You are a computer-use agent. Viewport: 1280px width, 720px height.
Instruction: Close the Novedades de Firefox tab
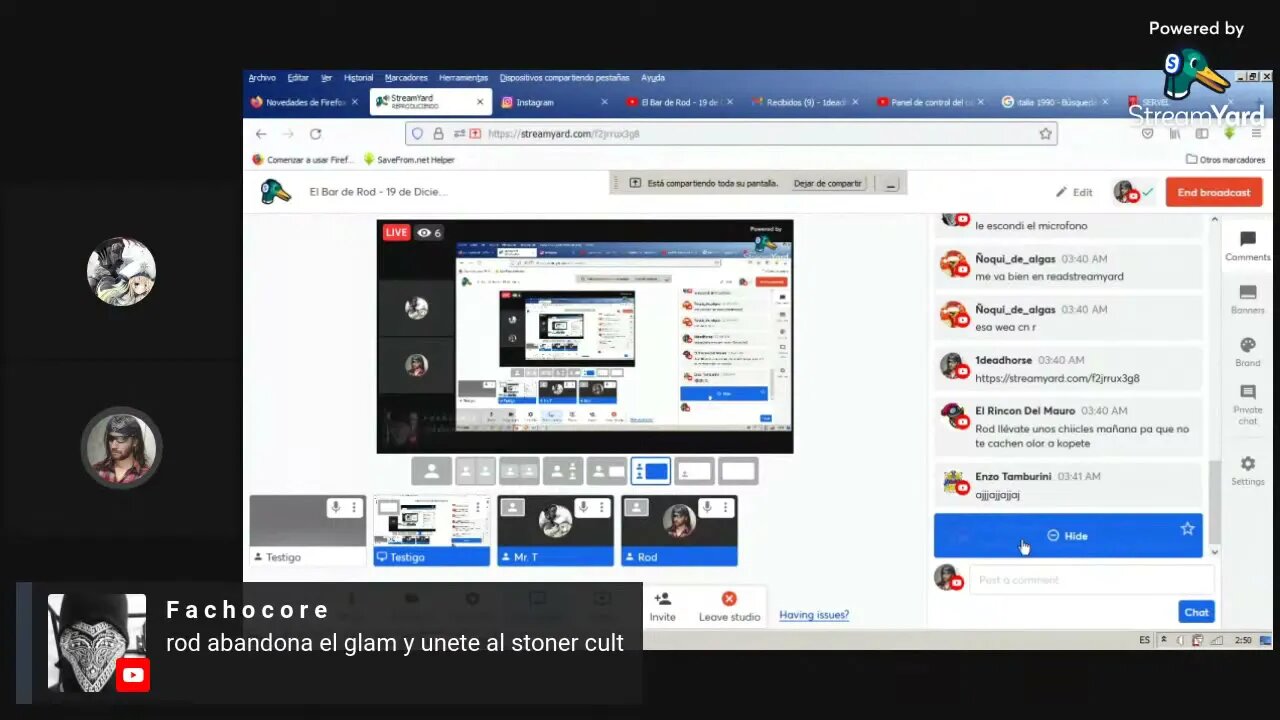[354, 102]
